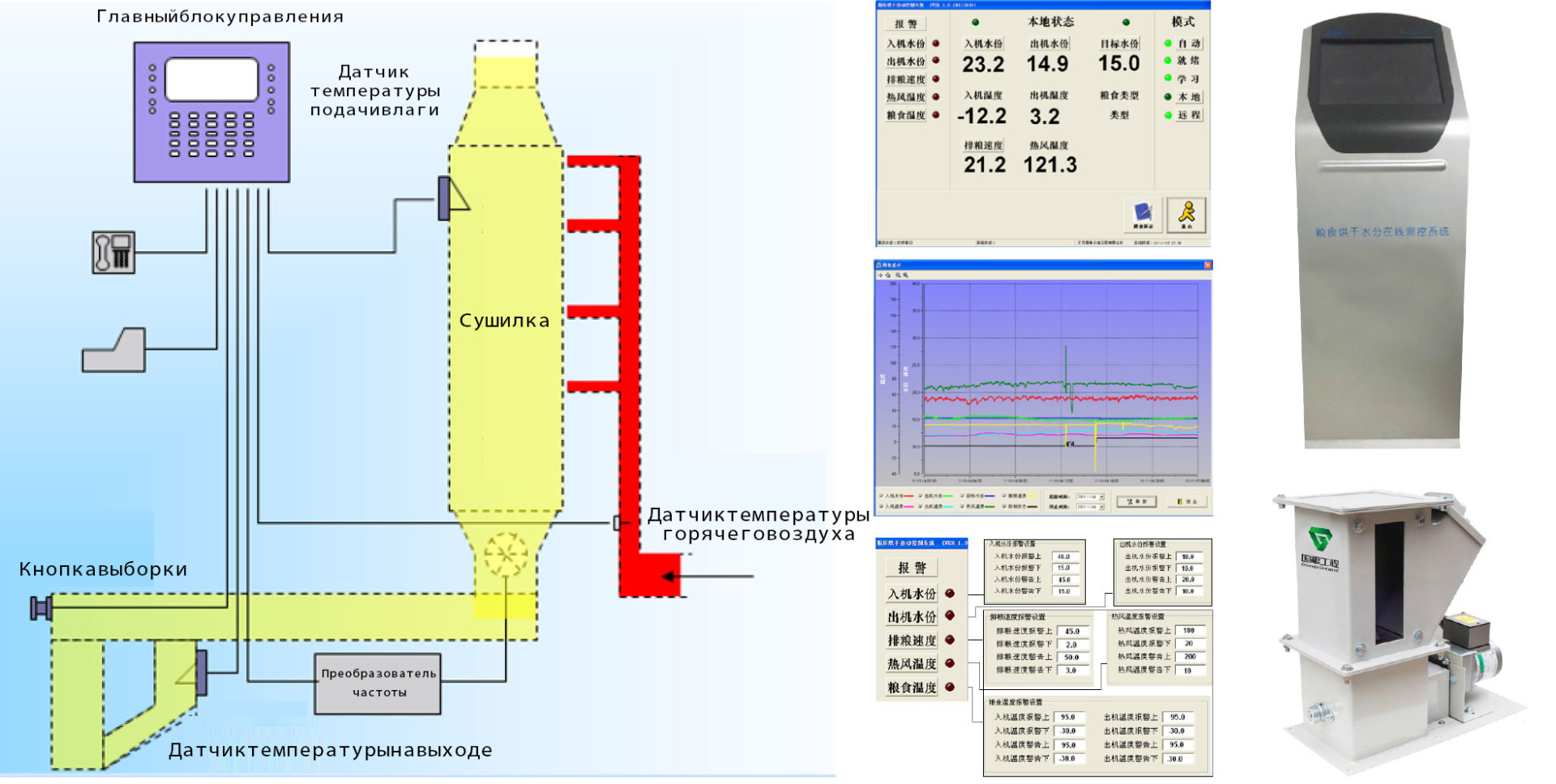Click the zoom out magnifier in chart toolbar
1556x784 pixels.
coord(898,275)
